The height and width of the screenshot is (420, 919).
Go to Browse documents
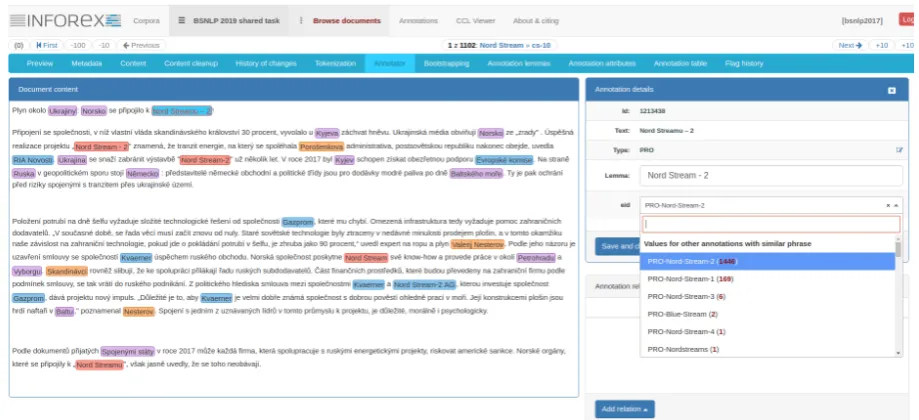click(x=346, y=21)
